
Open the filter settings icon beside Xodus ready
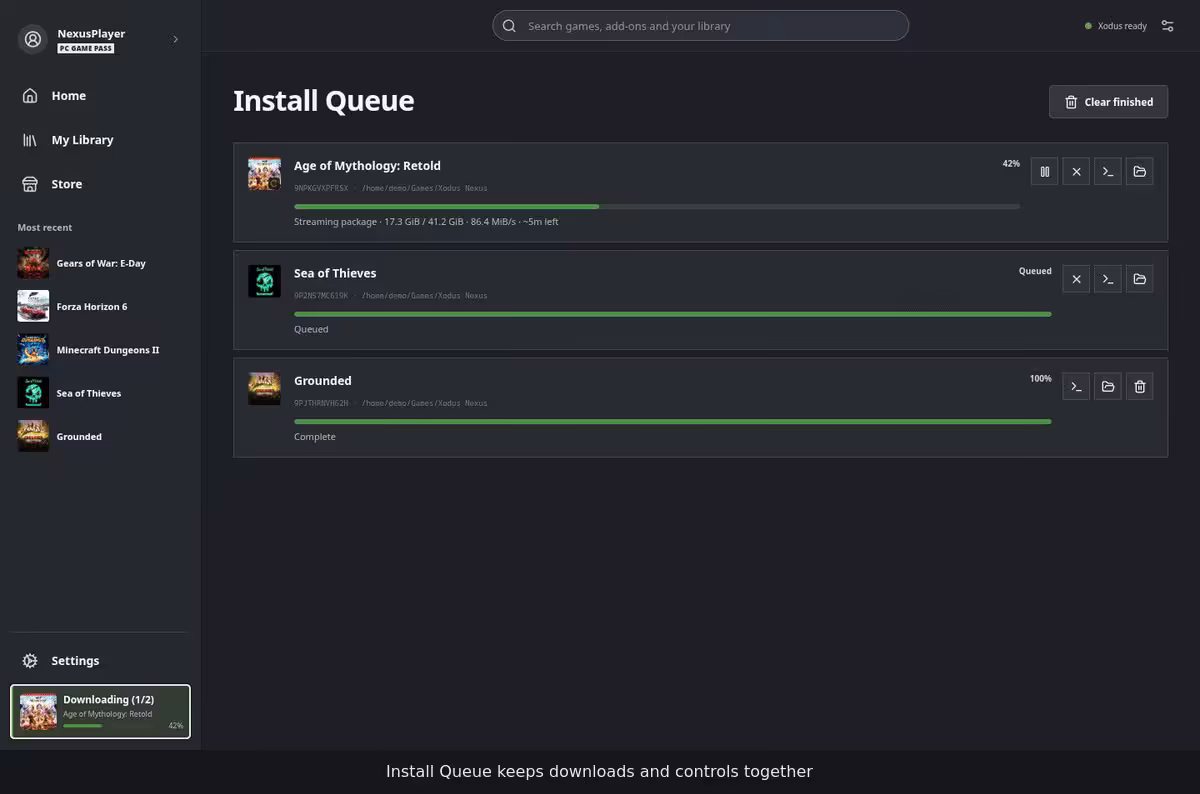(1167, 26)
